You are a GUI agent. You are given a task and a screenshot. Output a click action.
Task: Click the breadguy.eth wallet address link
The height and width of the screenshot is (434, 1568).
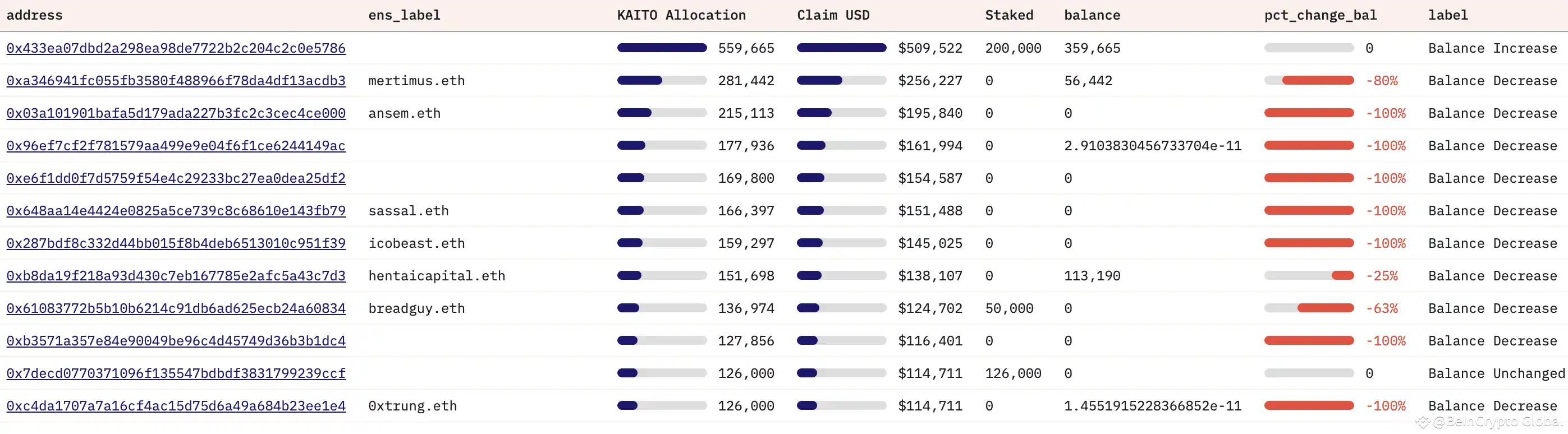pos(176,308)
